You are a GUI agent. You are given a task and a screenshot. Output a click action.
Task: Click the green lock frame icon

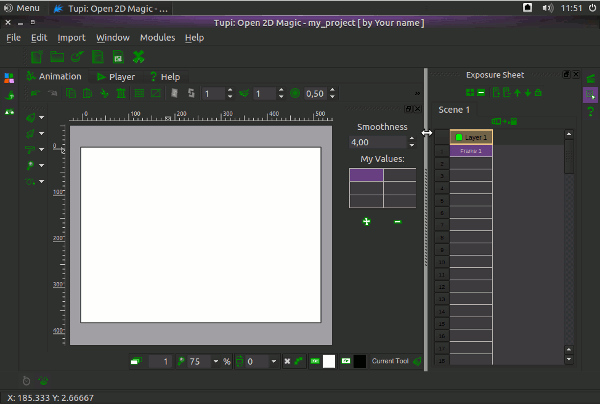tap(539, 93)
